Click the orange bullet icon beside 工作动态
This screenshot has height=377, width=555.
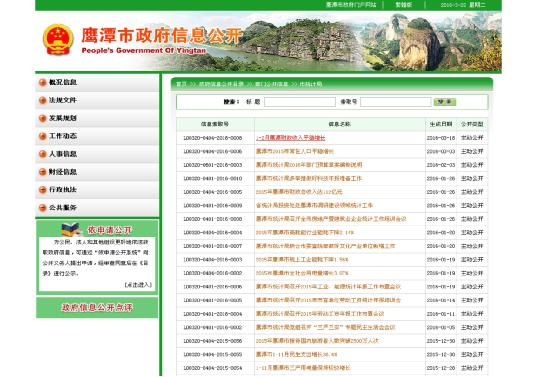click(x=42, y=136)
